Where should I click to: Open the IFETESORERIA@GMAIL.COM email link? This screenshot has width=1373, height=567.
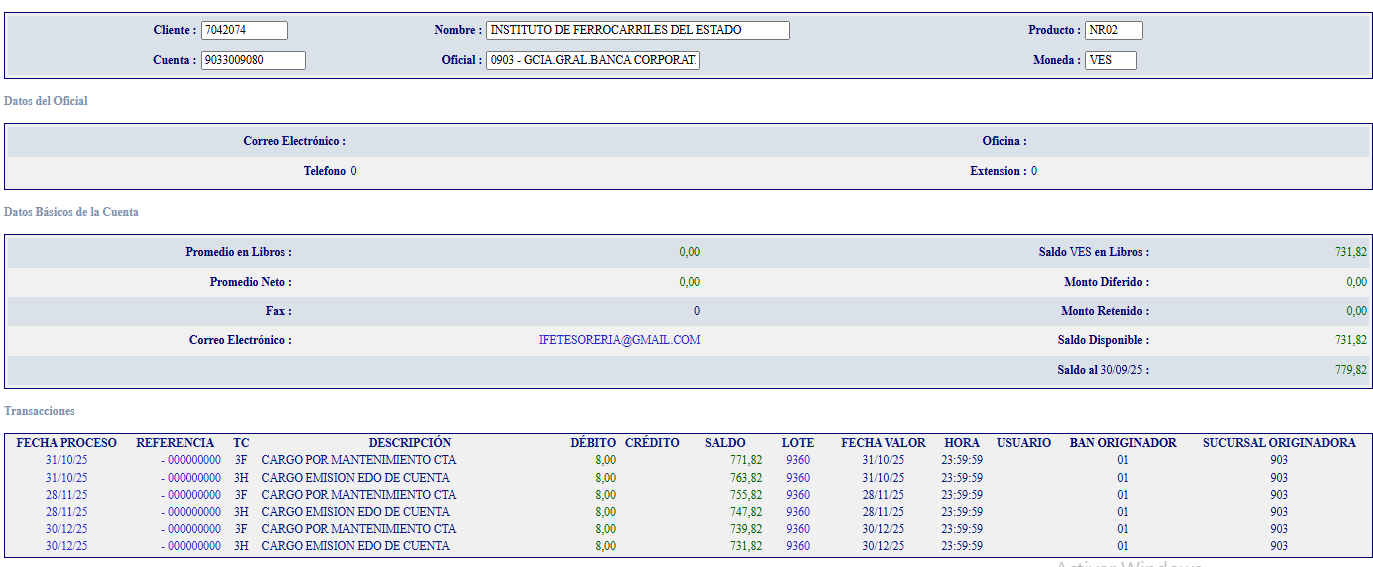(x=619, y=340)
